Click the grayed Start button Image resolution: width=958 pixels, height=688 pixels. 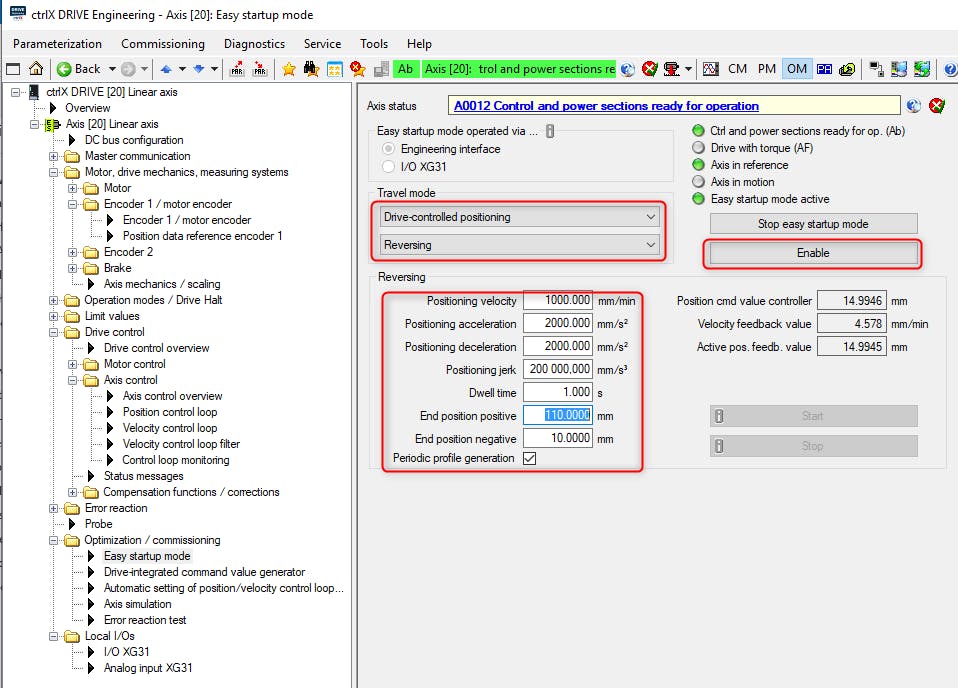[x=813, y=416]
